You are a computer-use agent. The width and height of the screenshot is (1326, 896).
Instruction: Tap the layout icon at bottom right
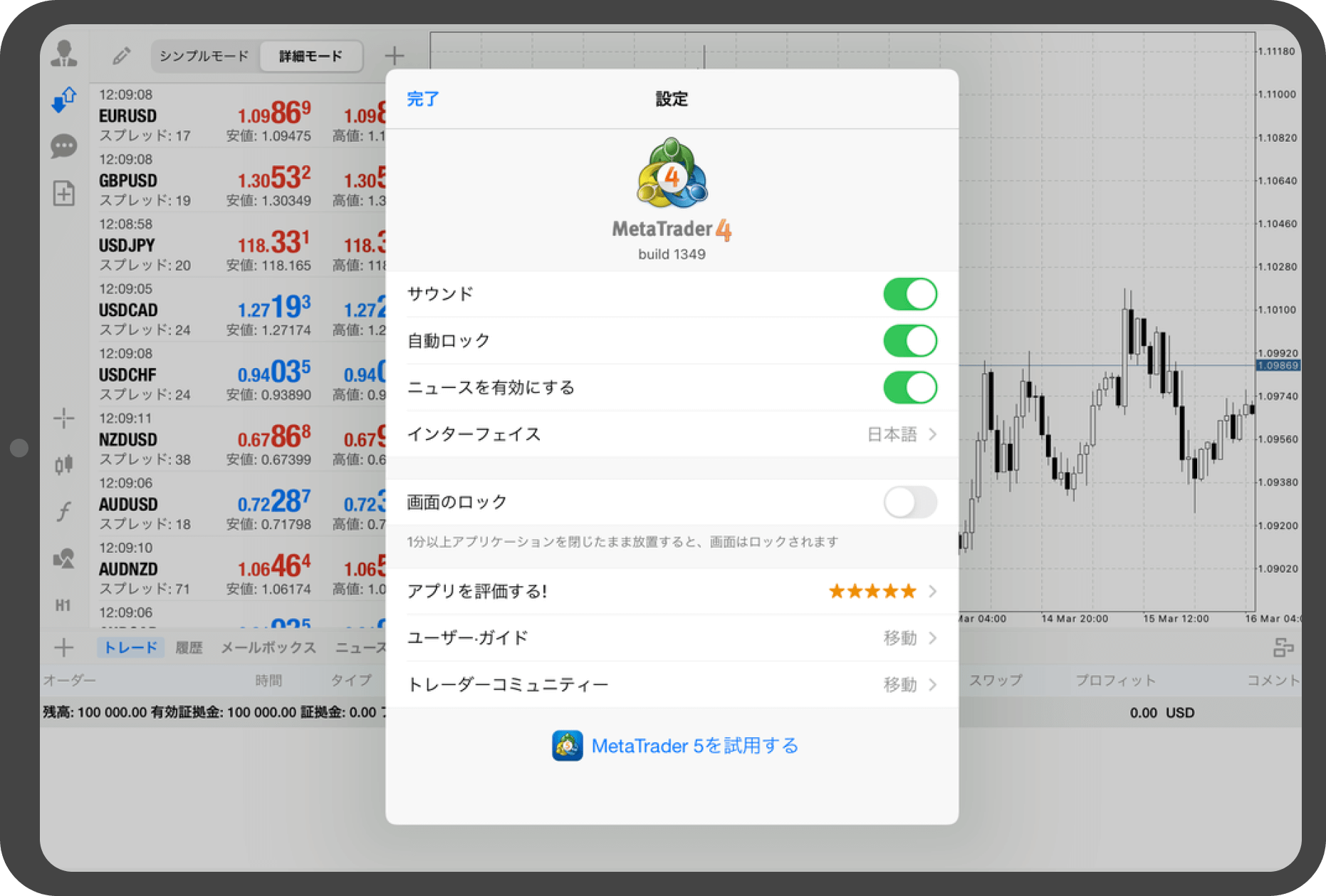pos(1283,647)
